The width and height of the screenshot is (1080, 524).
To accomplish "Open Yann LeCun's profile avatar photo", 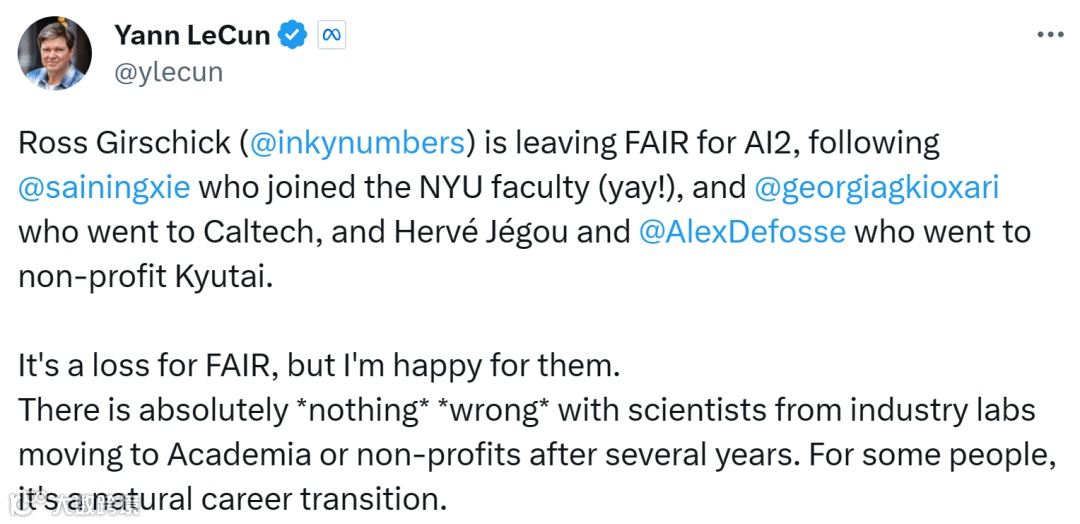I will (55, 53).
